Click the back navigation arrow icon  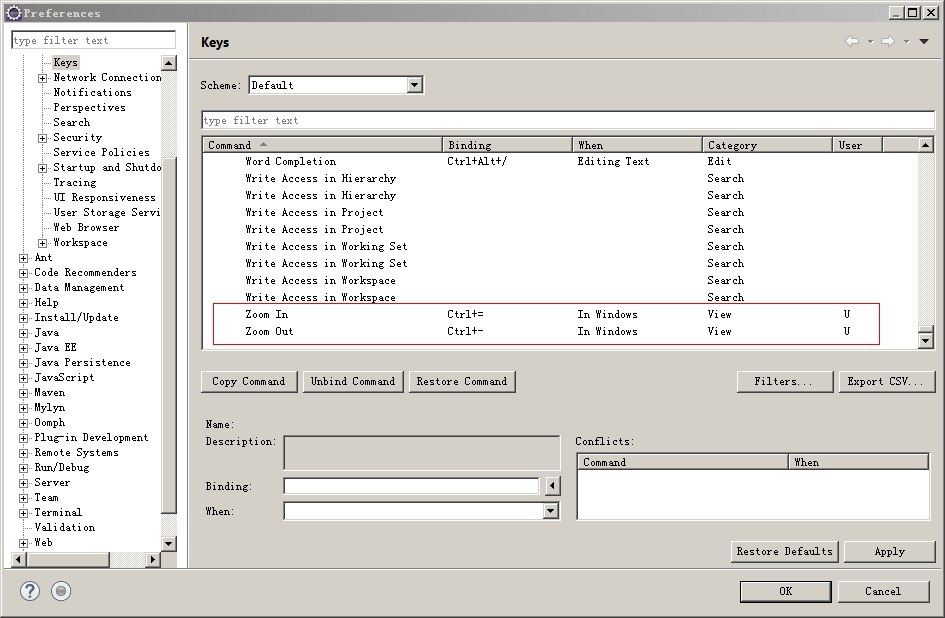(852, 42)
